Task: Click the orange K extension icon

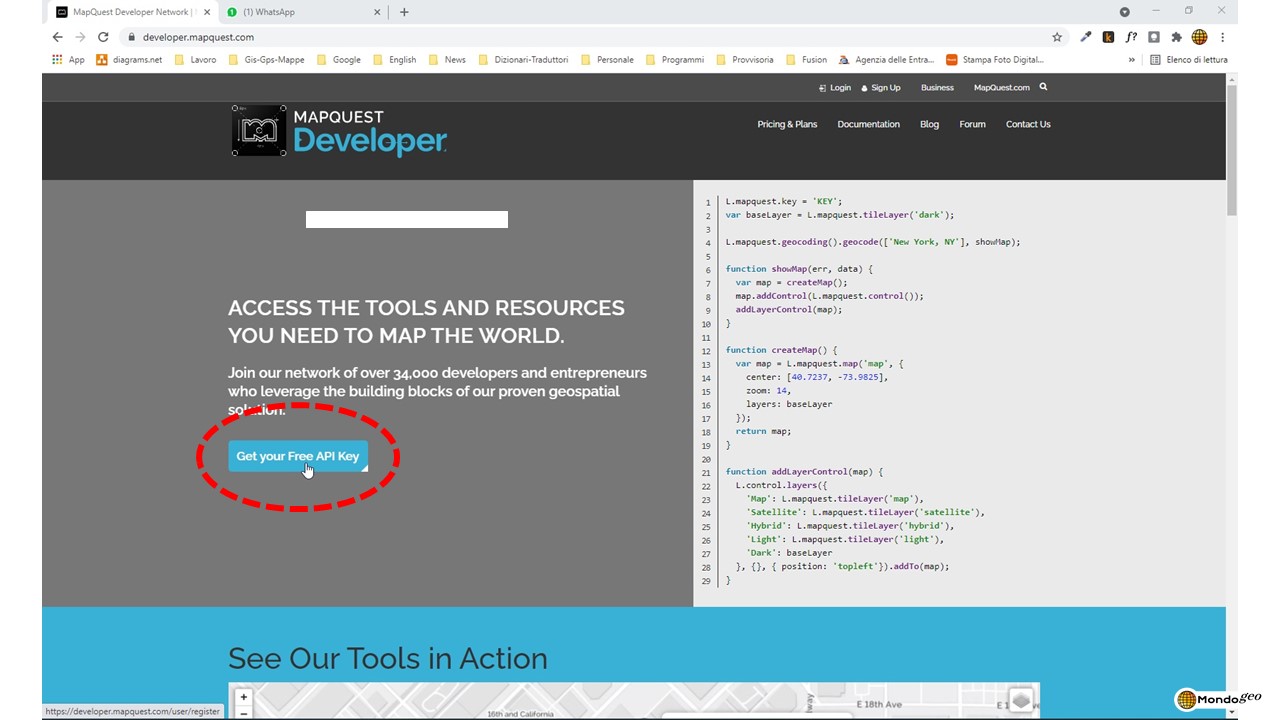Action: click(x=1108, y=37)
